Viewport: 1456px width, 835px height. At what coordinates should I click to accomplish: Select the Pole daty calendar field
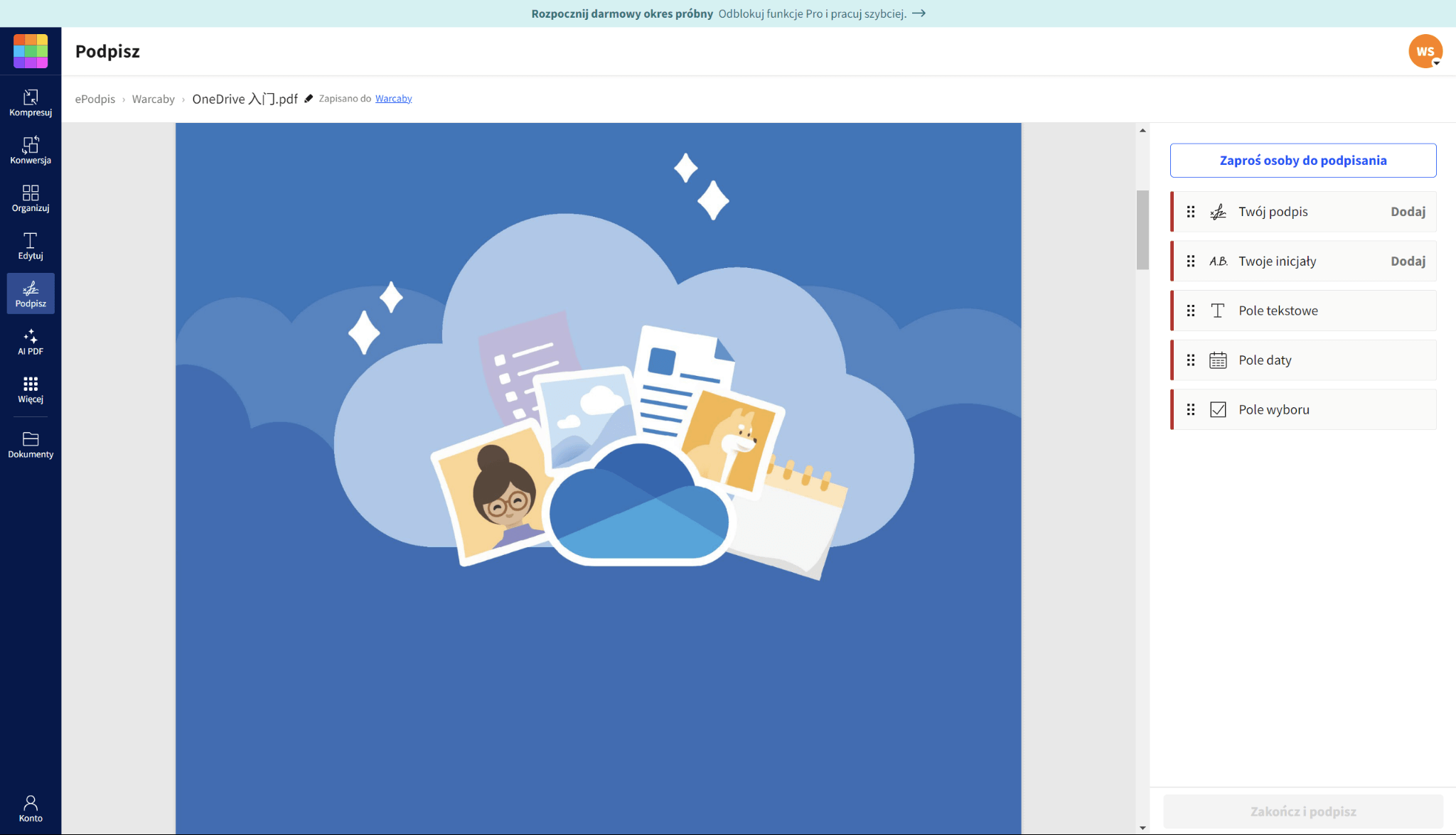[x=1303, y=360]
